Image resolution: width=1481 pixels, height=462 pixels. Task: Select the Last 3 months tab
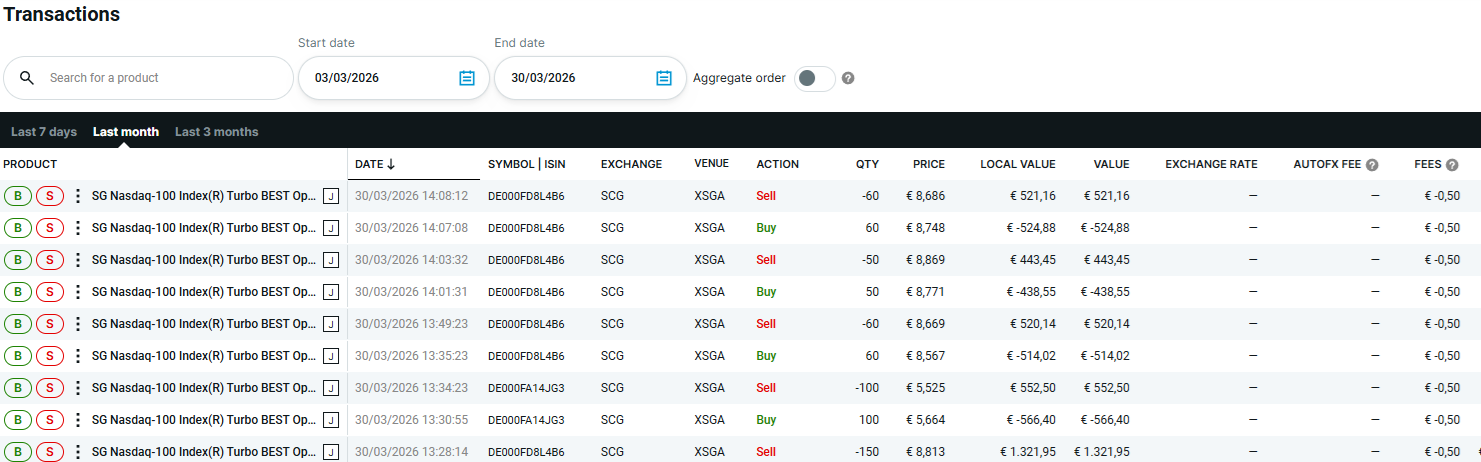[217, 132]
